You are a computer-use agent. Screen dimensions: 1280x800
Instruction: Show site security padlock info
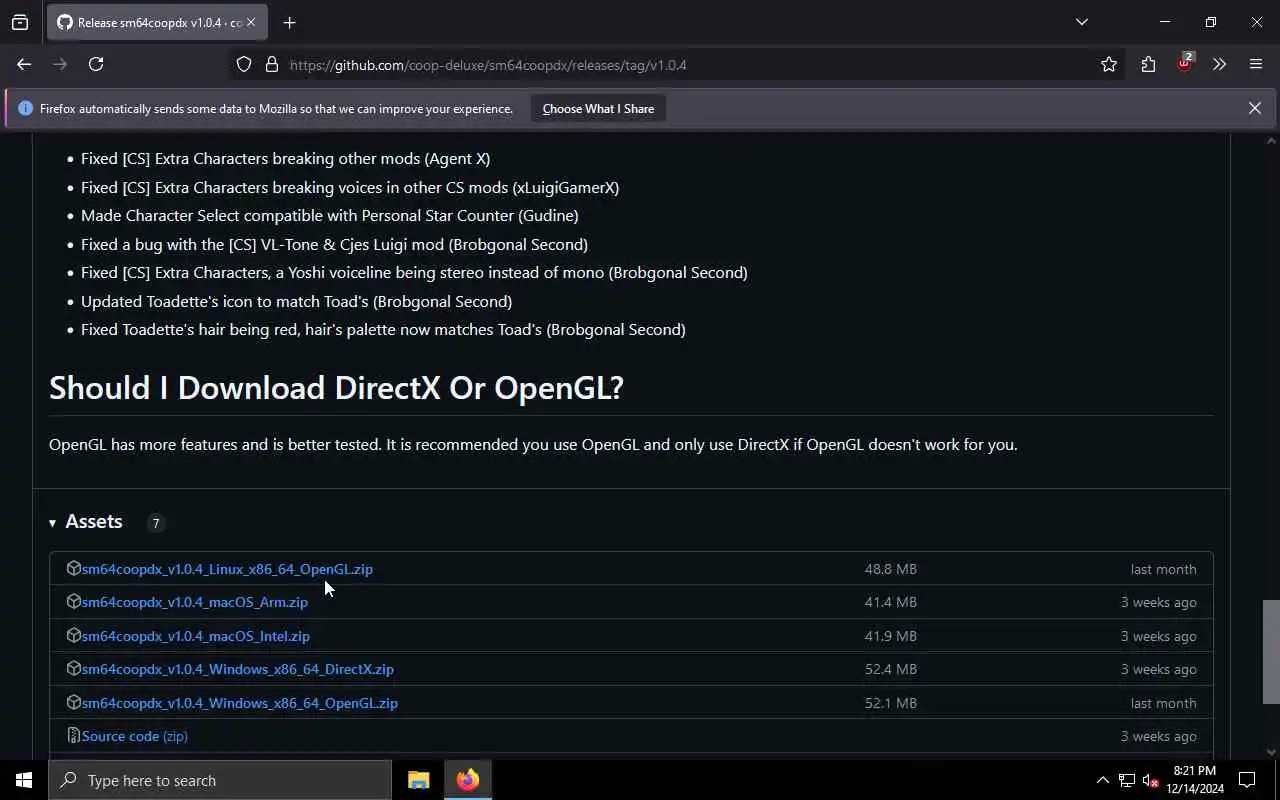[271, 64]
